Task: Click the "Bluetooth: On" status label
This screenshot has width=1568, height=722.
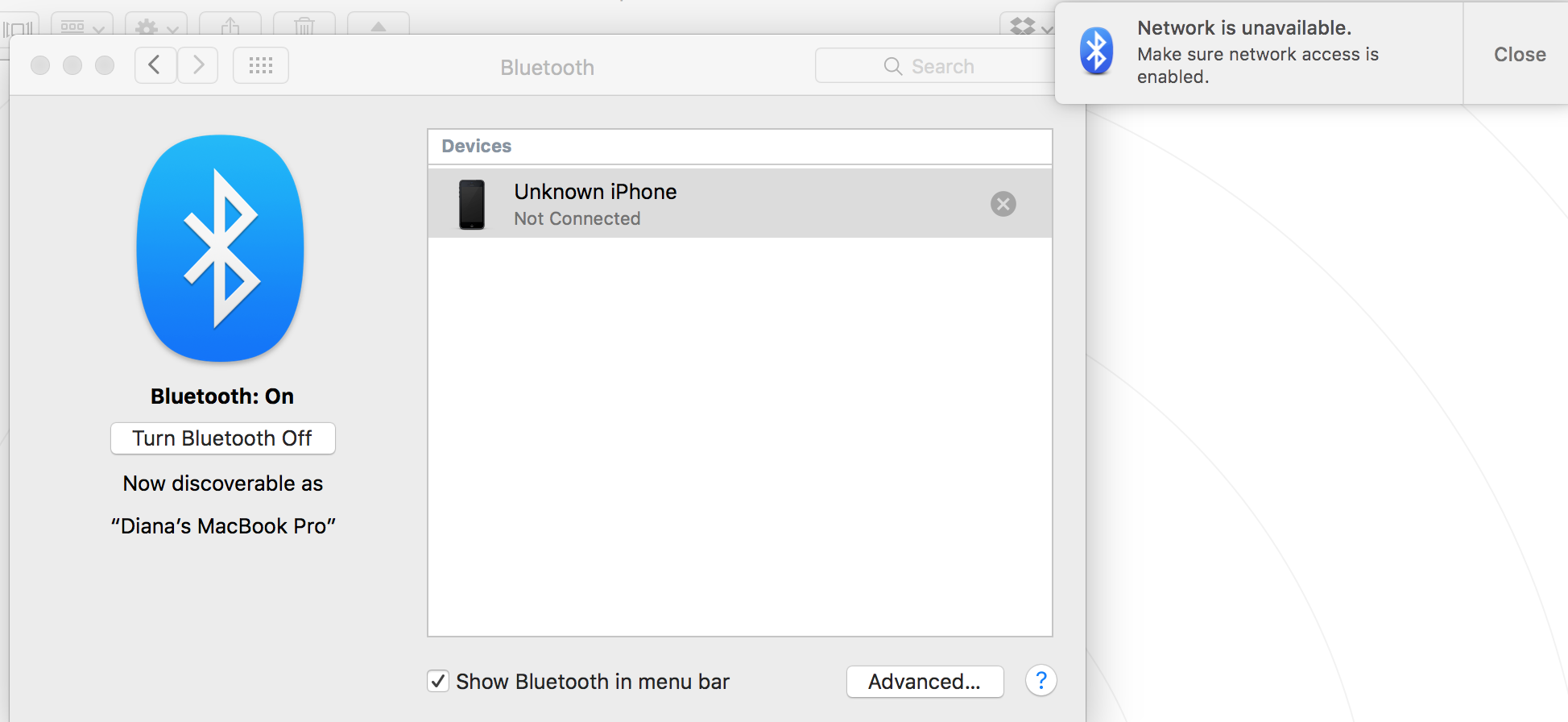Action: (222, 396)
